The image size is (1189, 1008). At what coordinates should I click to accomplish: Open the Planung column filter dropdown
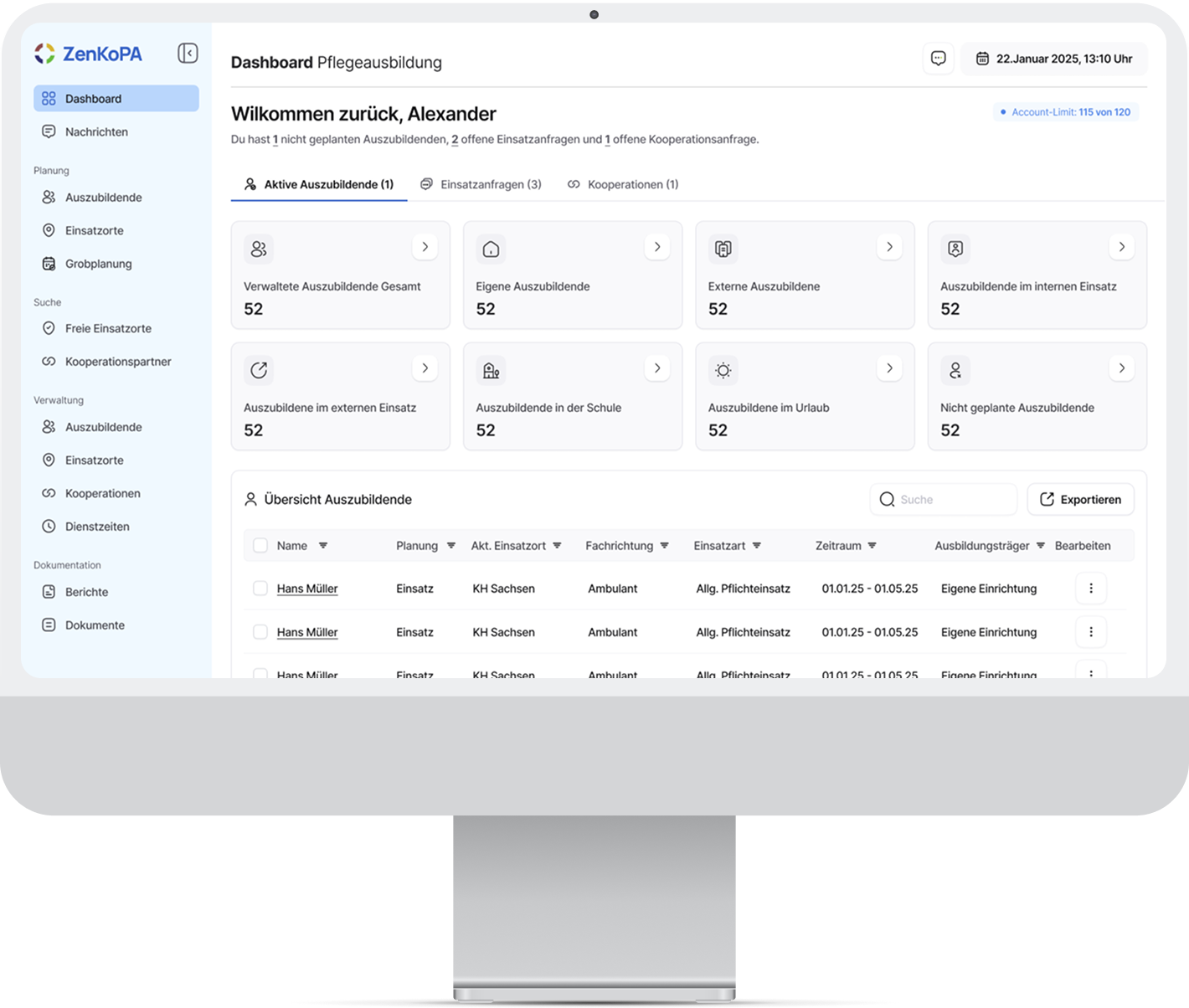[x=450, y=546]
